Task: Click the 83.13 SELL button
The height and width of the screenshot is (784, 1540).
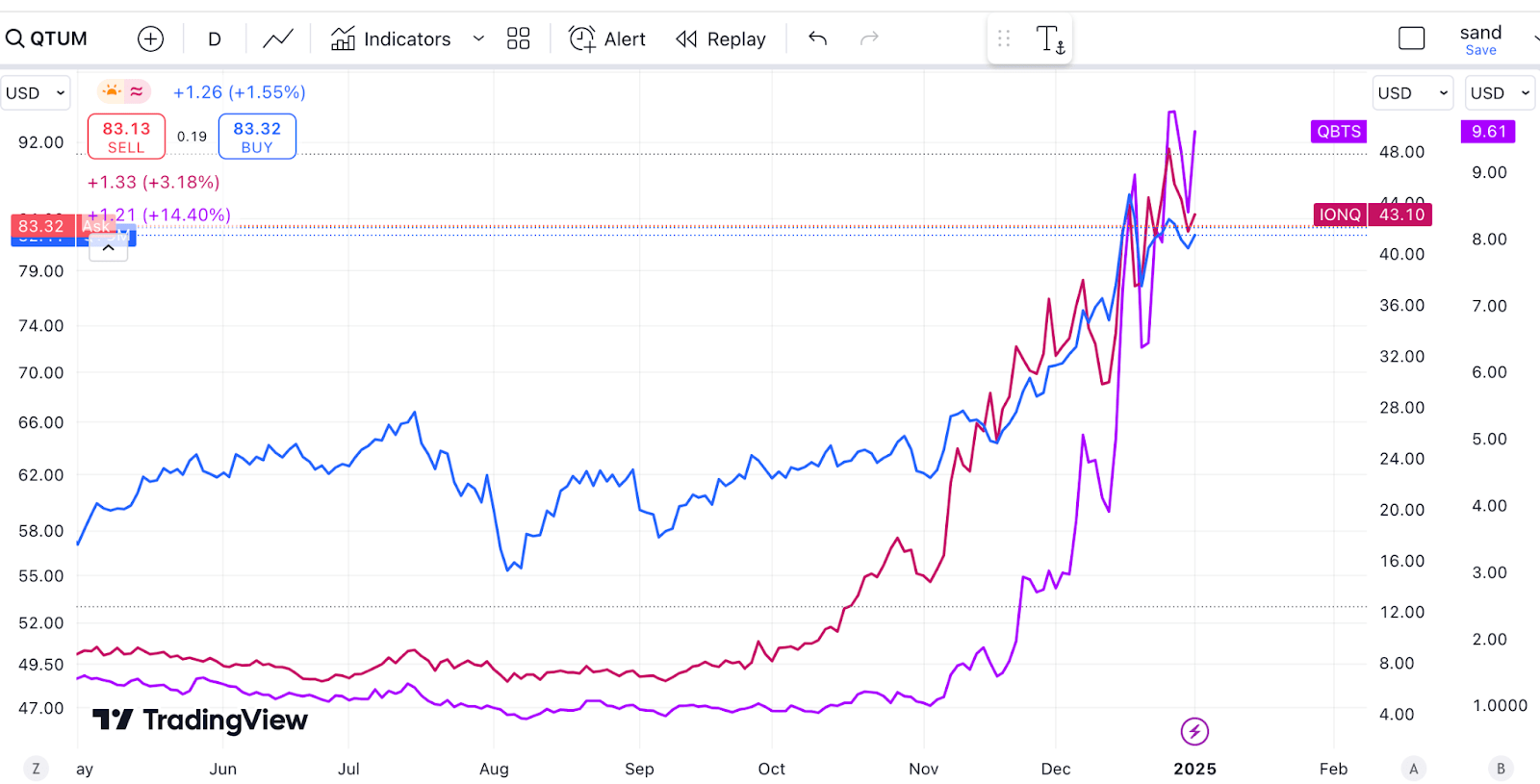Action: point(126,137)
